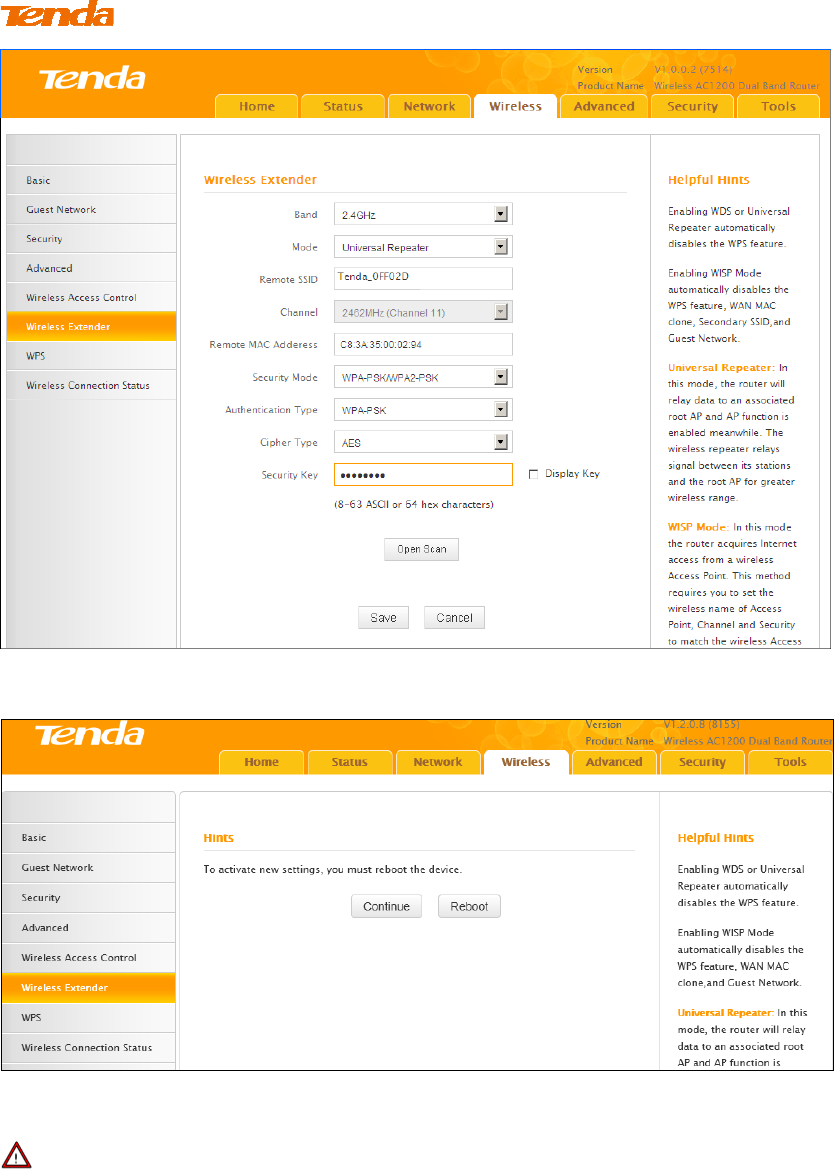Screen dimensions: 834x1175
Task: Select Basic in the top screenshot sidebar
Action: pyautogui.click(x=91, y=180)
